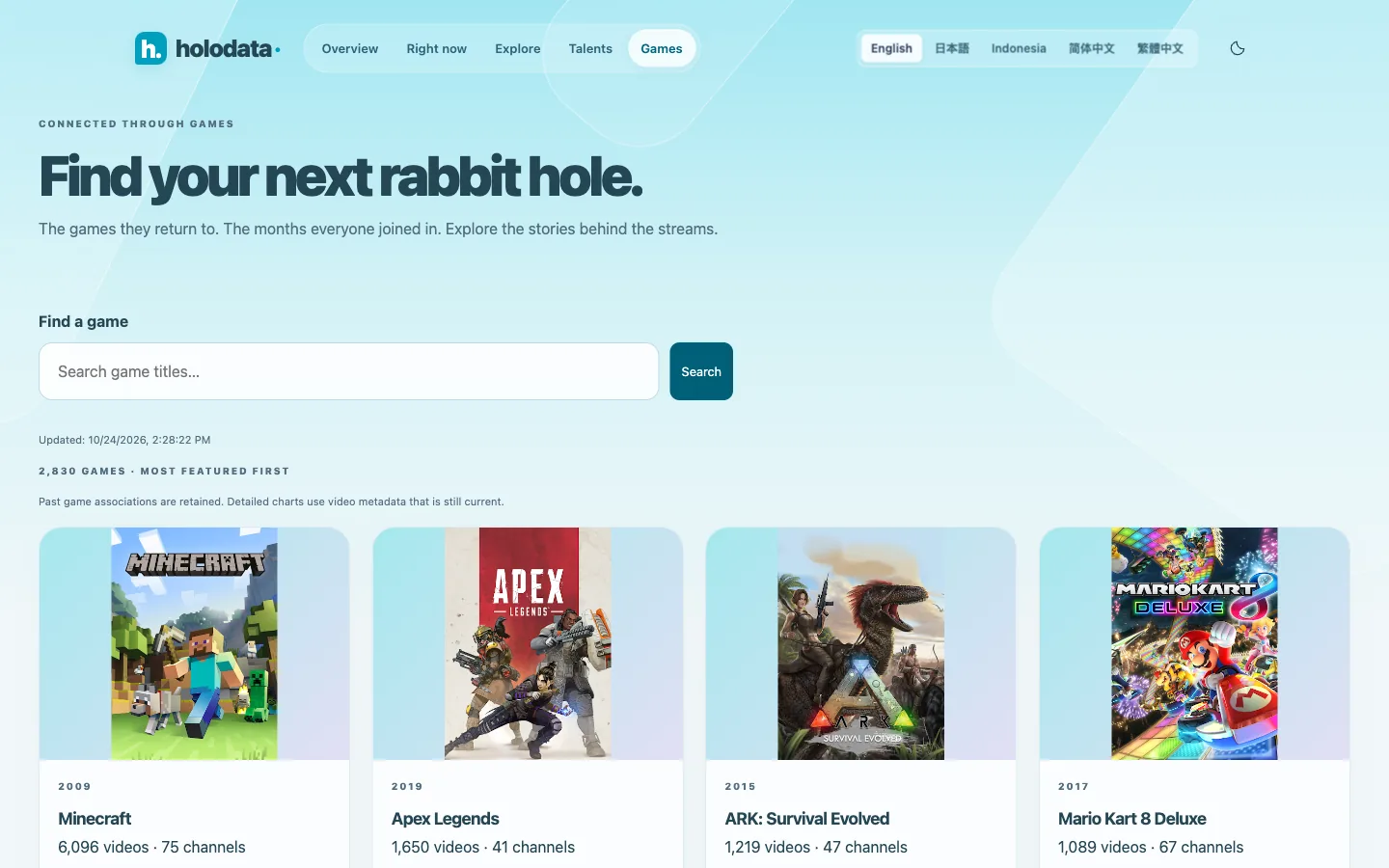Click the year '2019' on Apex card
The image size is (1389, 868).
click(x=407, y=787)
